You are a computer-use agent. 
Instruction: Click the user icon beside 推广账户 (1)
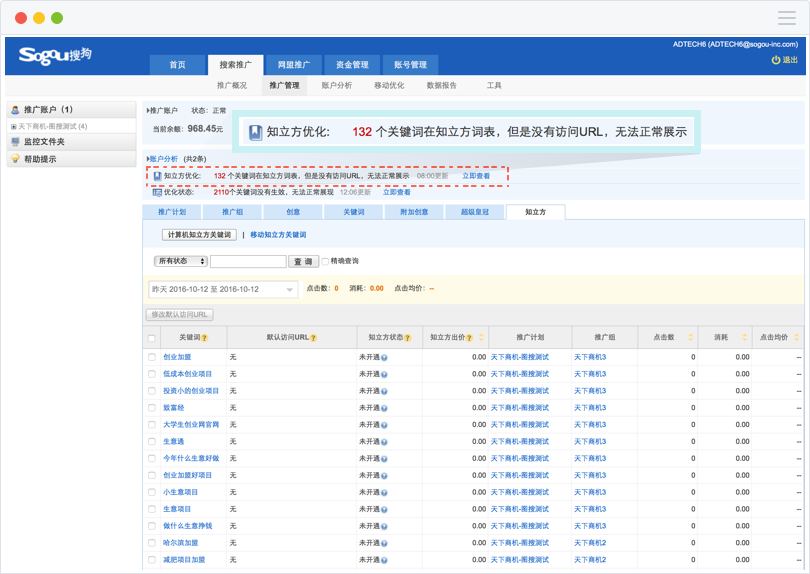pyautogui.click(x=15, y=110)
